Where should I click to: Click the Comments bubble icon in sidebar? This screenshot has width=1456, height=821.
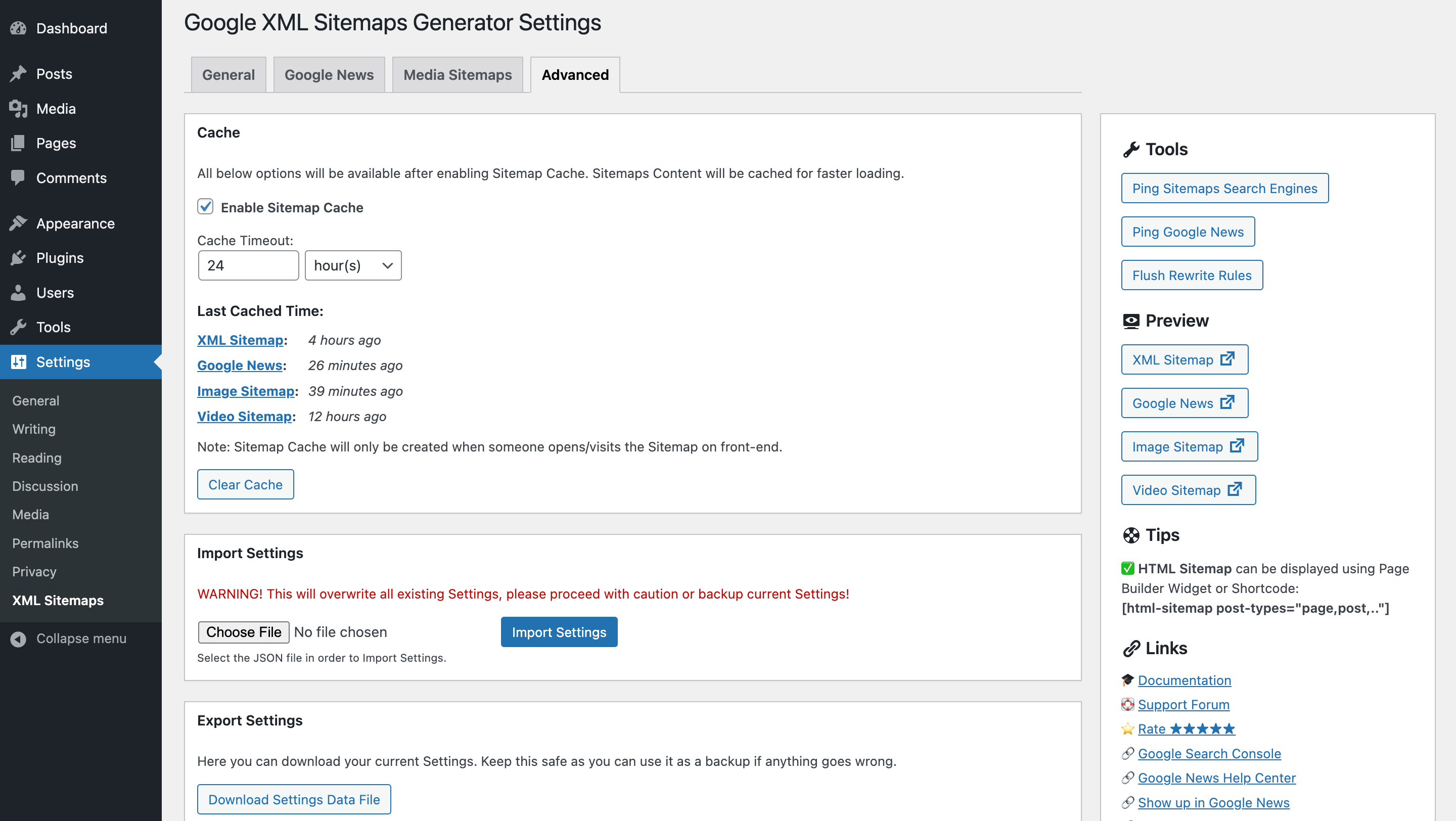pos(18,177)
